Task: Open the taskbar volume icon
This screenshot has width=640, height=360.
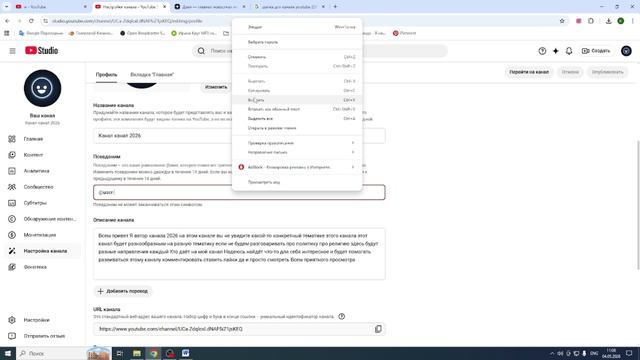Action: pos(560,353)
